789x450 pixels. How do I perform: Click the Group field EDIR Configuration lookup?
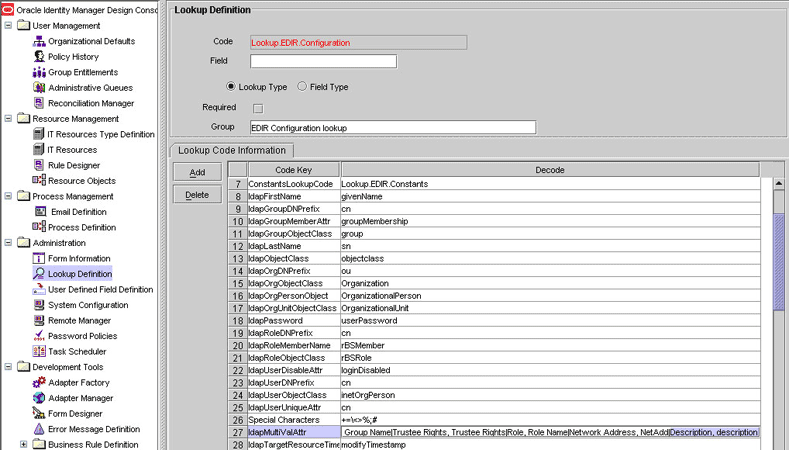pos(392,127)
